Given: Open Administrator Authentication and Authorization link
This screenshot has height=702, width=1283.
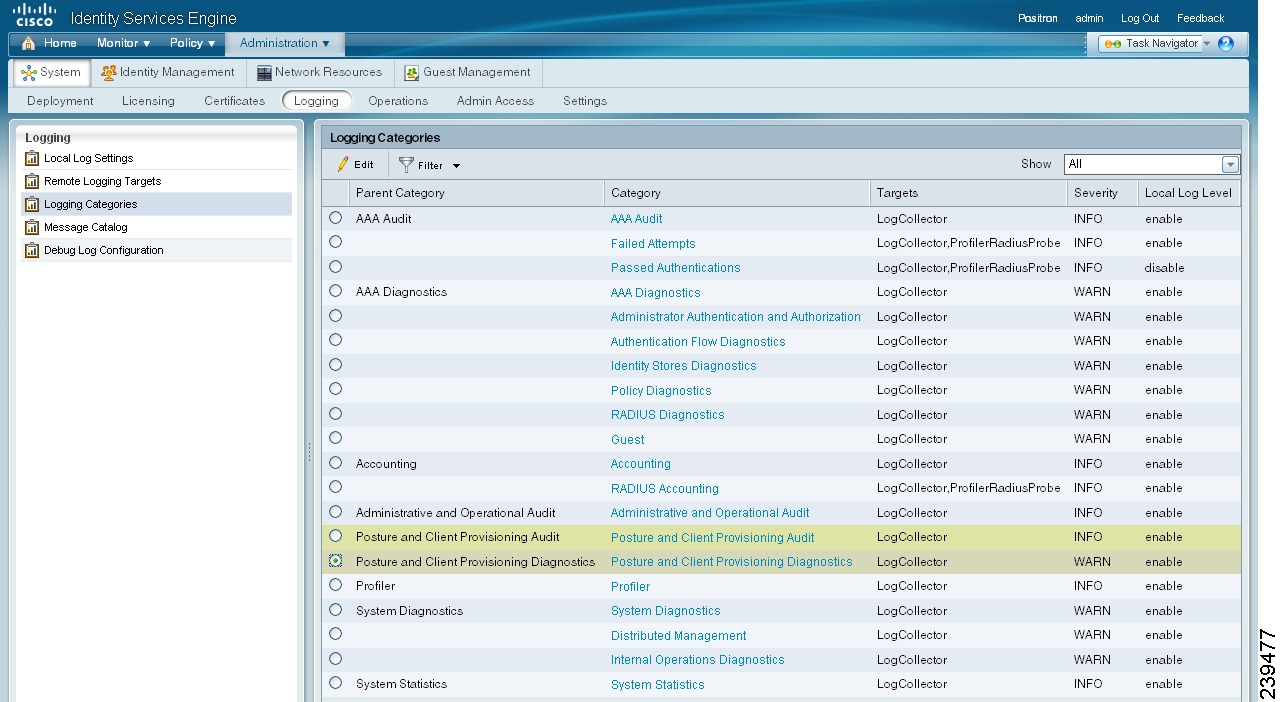Looking at the screenshot, I should pos(736,317).
